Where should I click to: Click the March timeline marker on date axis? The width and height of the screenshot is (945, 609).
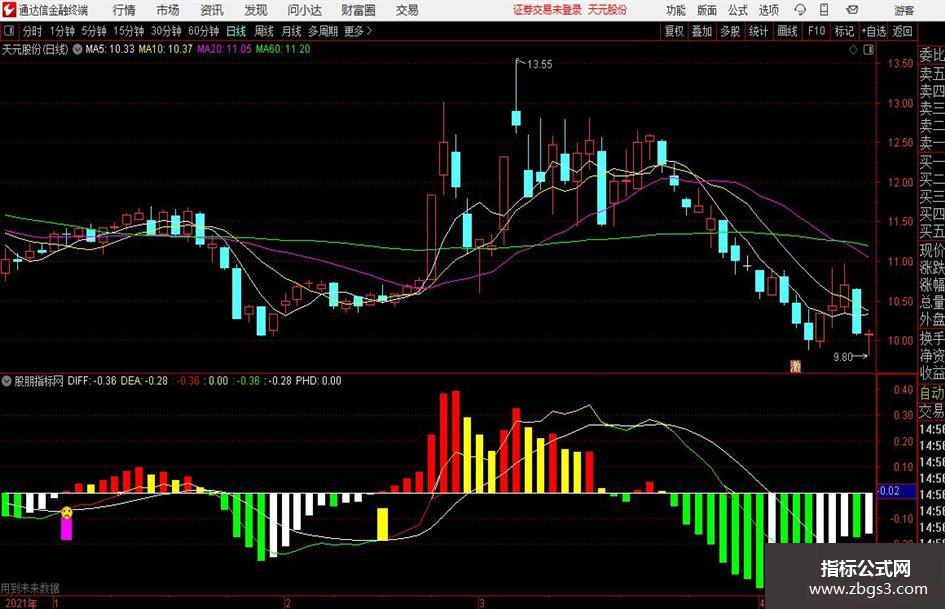coord(482,603)
